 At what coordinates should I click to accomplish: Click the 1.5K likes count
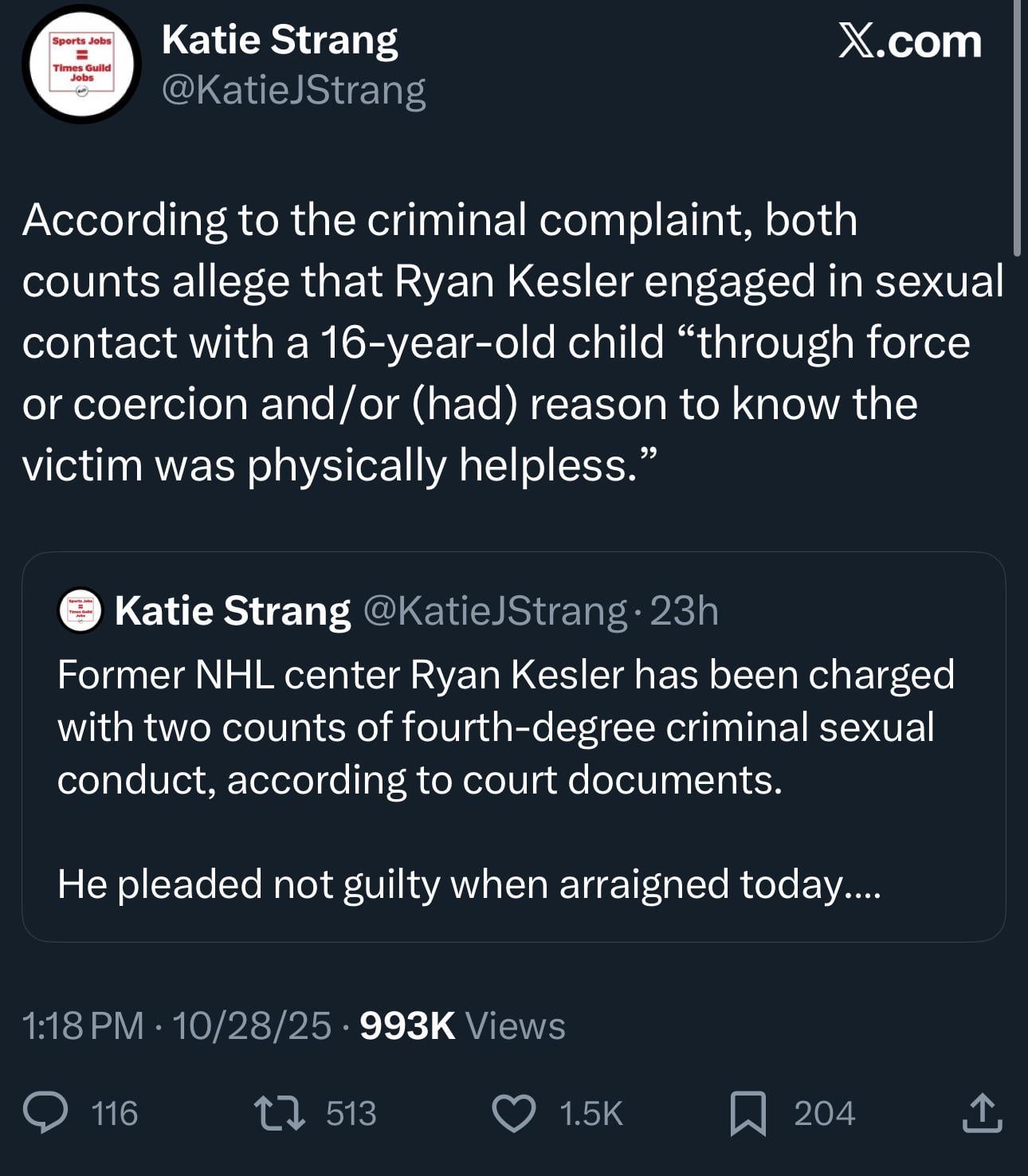click(591, 1113)
